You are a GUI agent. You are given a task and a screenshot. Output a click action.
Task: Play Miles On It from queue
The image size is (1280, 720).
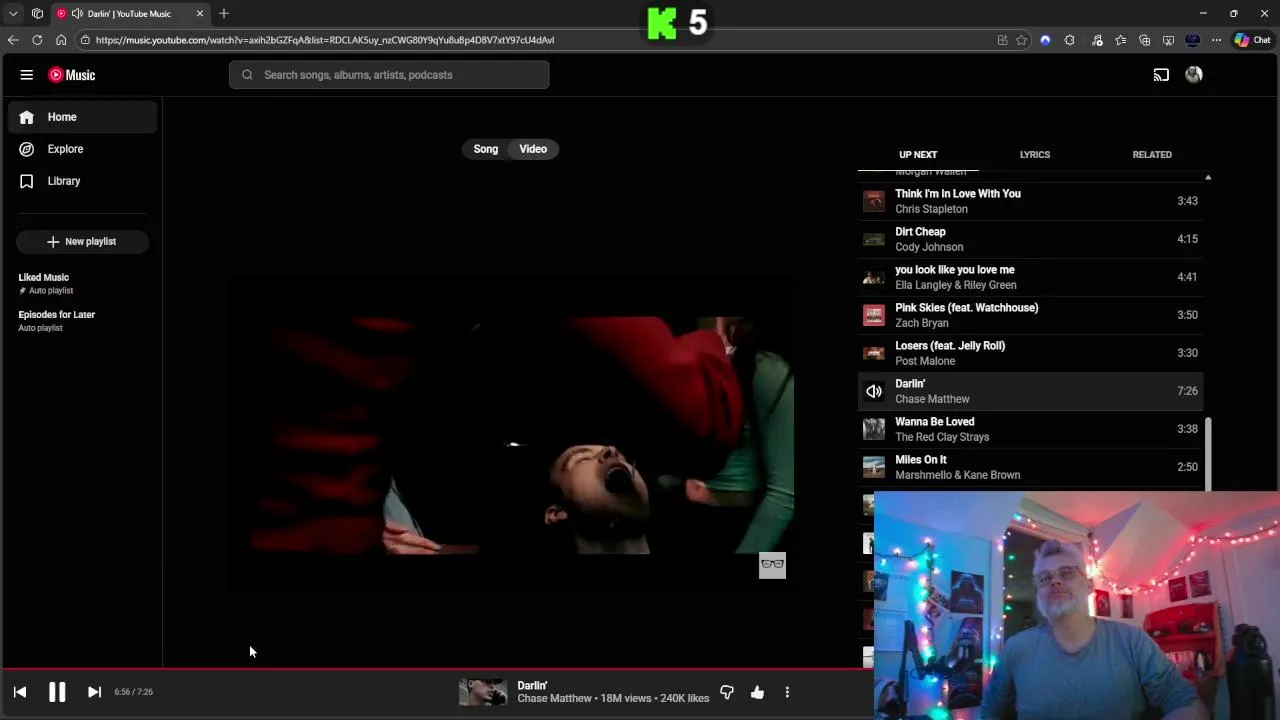click(1030, 467)
